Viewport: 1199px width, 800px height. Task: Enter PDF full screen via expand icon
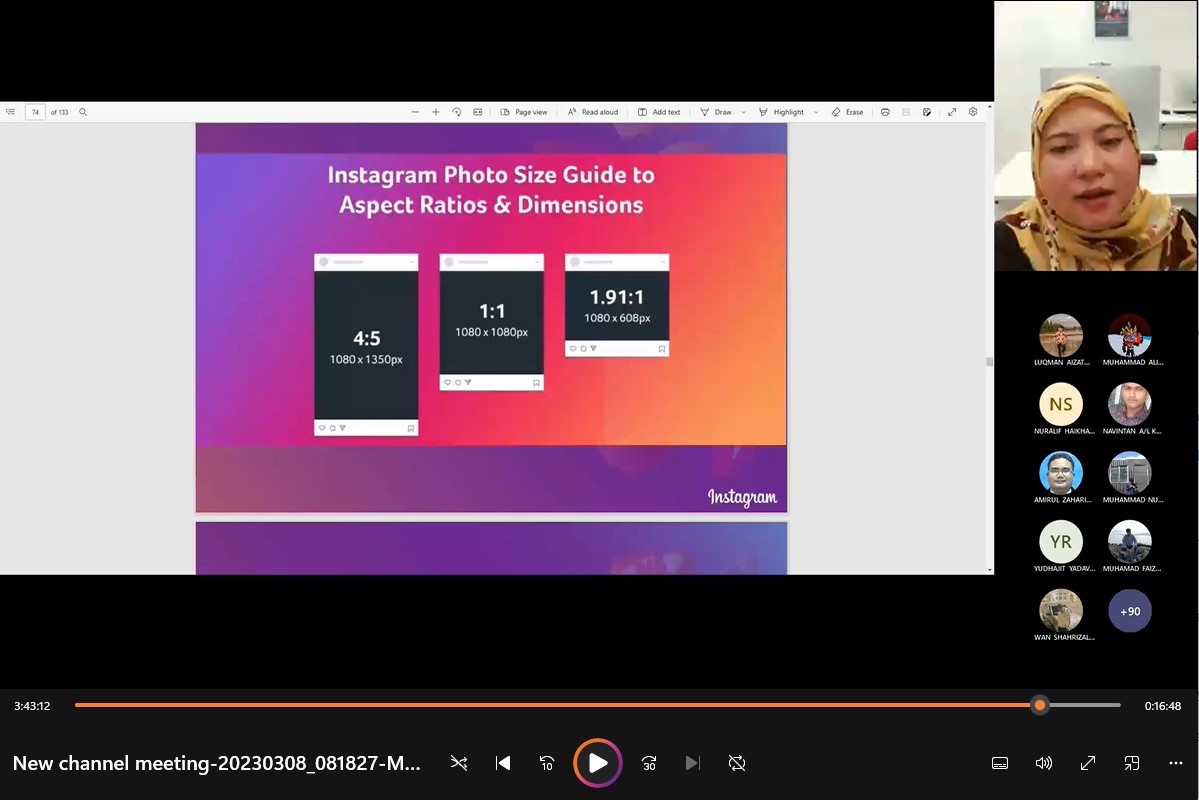pos(952,112)
